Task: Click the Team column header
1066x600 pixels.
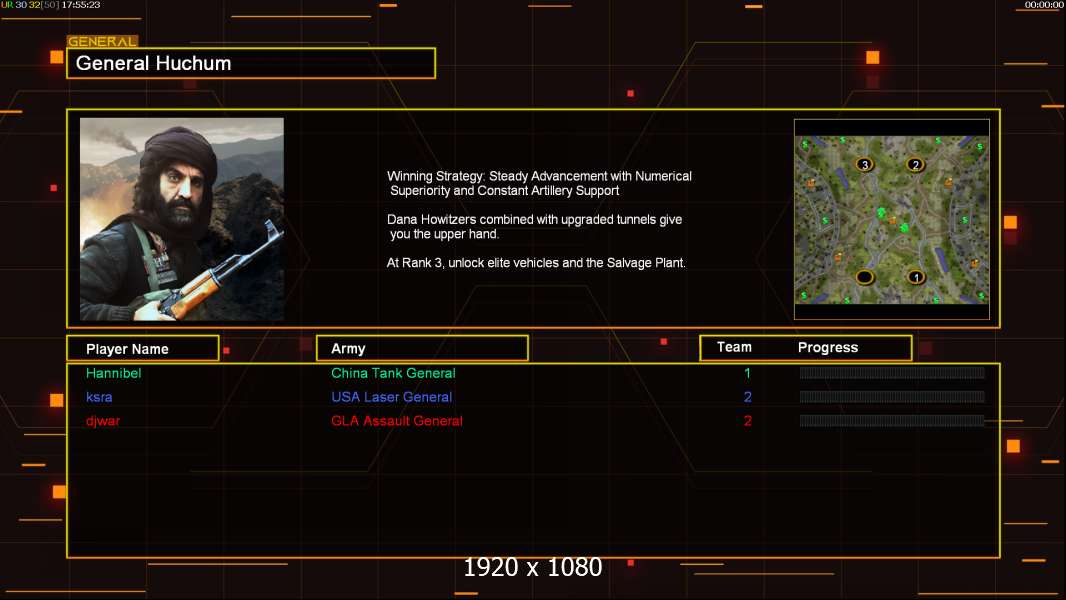Action: pos(734,347)
